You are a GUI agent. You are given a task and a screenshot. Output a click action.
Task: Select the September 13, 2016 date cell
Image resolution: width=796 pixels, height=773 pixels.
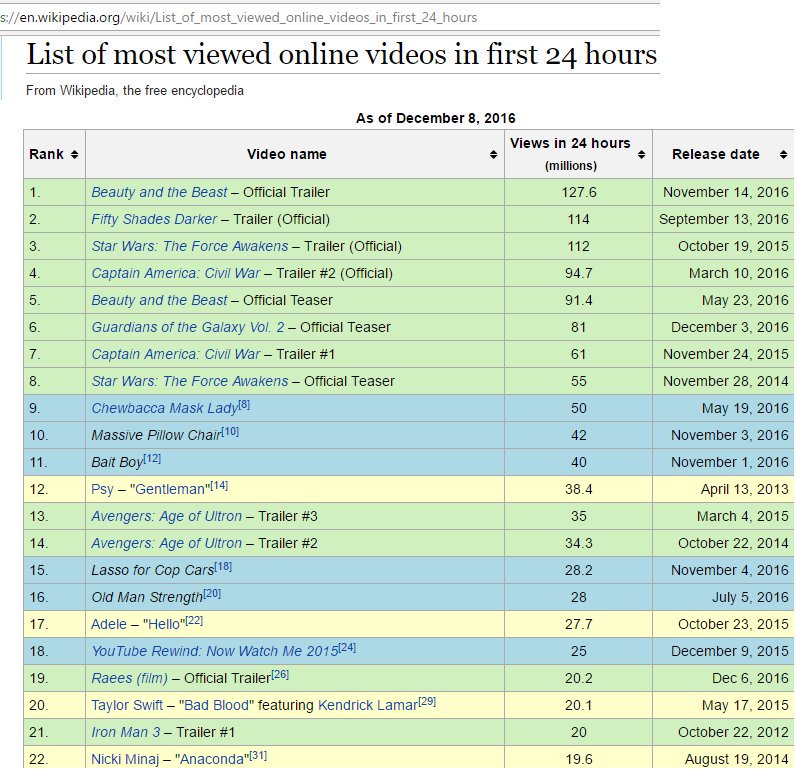click(723, 219)
